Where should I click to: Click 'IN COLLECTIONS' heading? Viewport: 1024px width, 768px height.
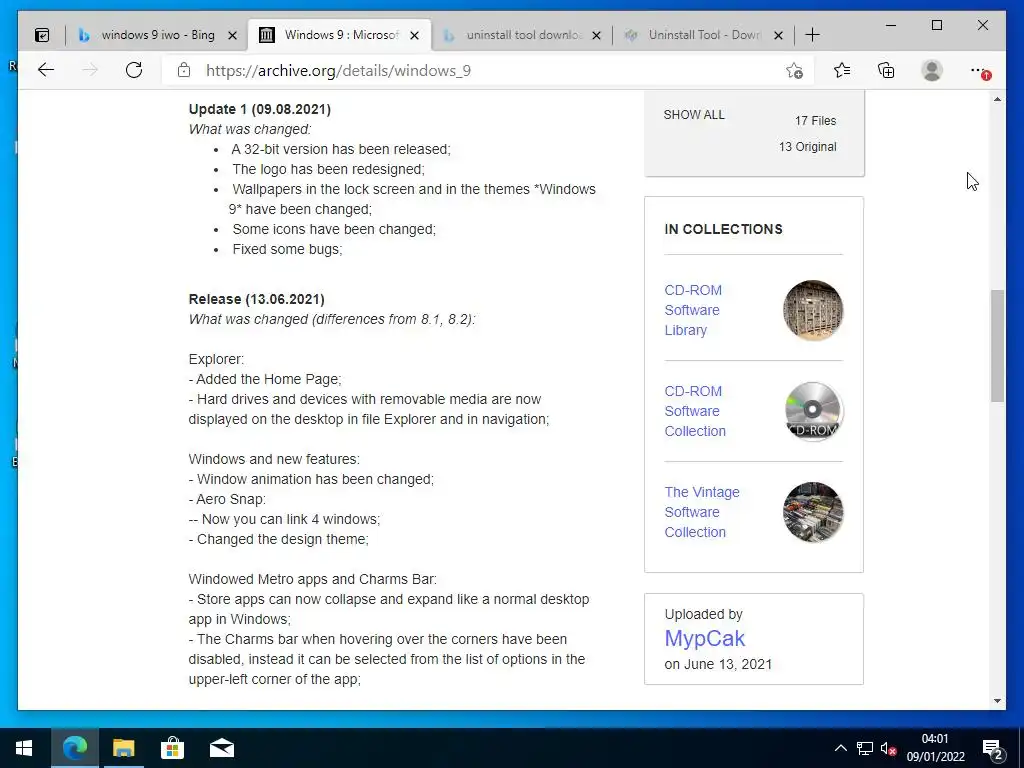tap(724, 229)
